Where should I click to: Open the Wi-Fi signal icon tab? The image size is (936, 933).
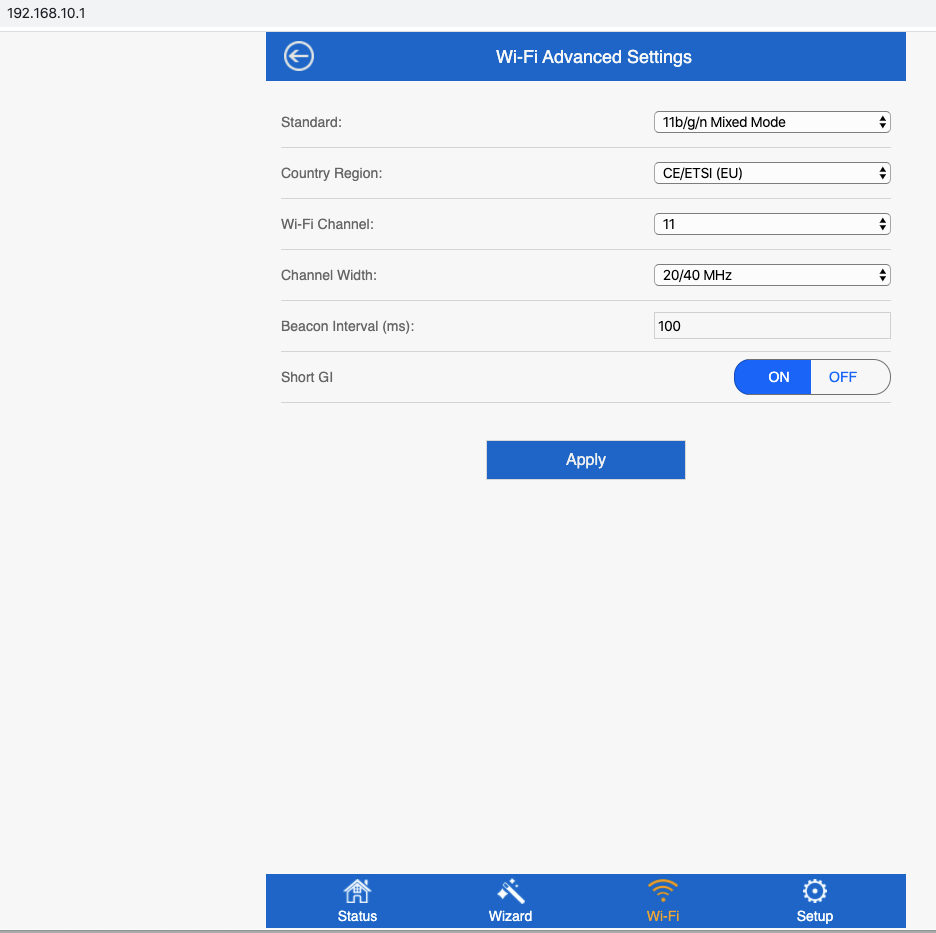tap(663, 901)
